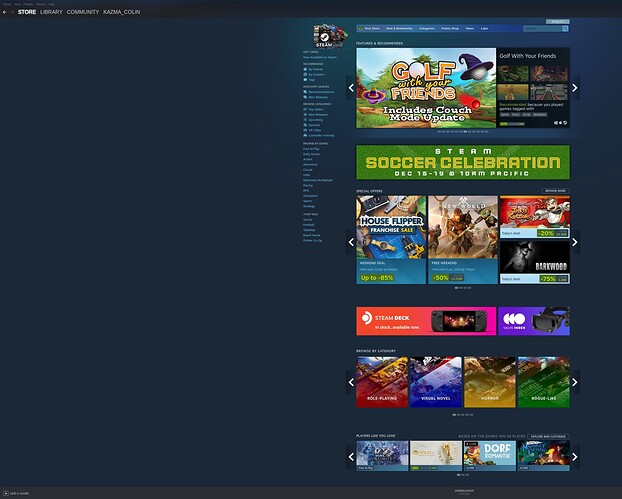Open the KAZMA_COLIN profile tab
Image resolution: width=622 pixels, height=499 pixels.
pyautogui.click(x=121, y=12)
